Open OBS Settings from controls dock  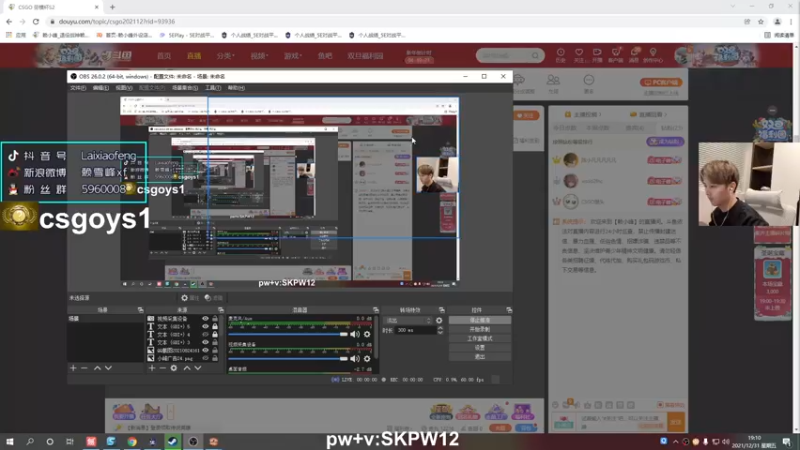480,348
